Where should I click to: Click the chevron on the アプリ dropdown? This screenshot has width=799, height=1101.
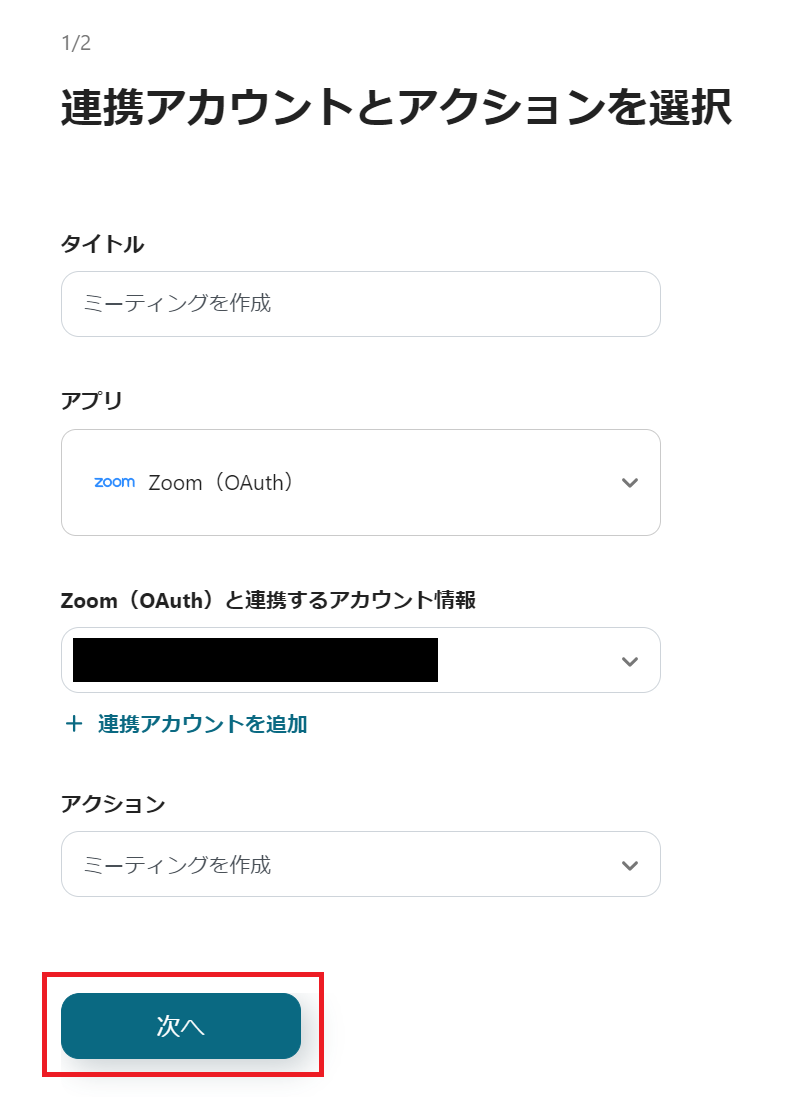pyautogui.click(x=630, y=482)
